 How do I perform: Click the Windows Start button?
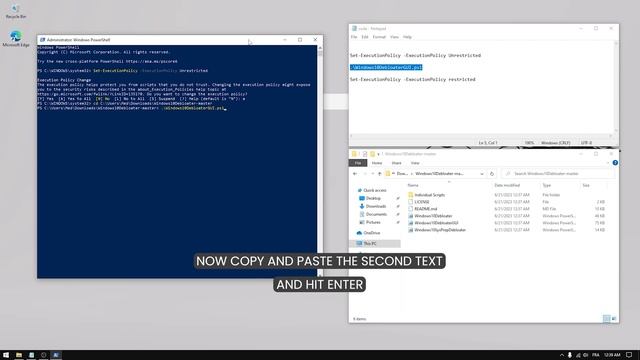[x=6, y=355]
